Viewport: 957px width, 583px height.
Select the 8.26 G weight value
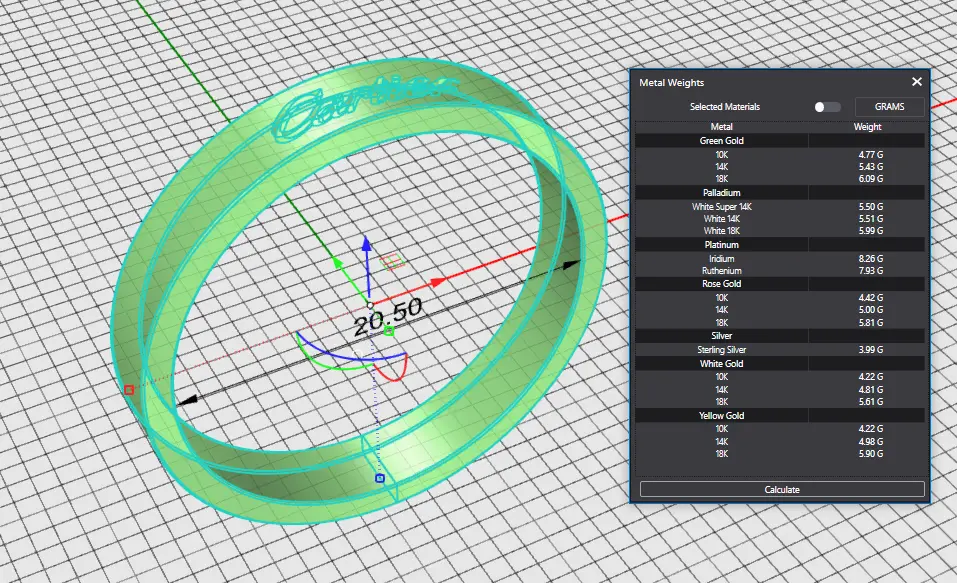tap(871, 258)
